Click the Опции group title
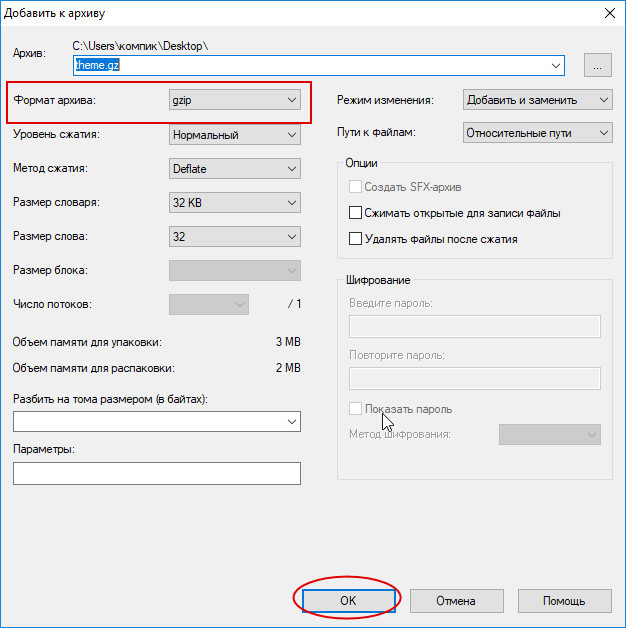The height and width of the screenshot is (628, 626). [x=361, y=163]
